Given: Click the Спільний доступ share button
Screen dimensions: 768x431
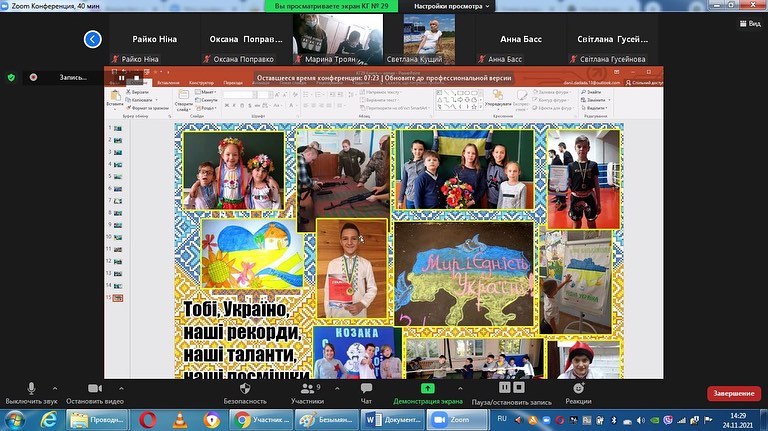Looking at the screenshot, I should pyautogui.click(x=644, y=83).
